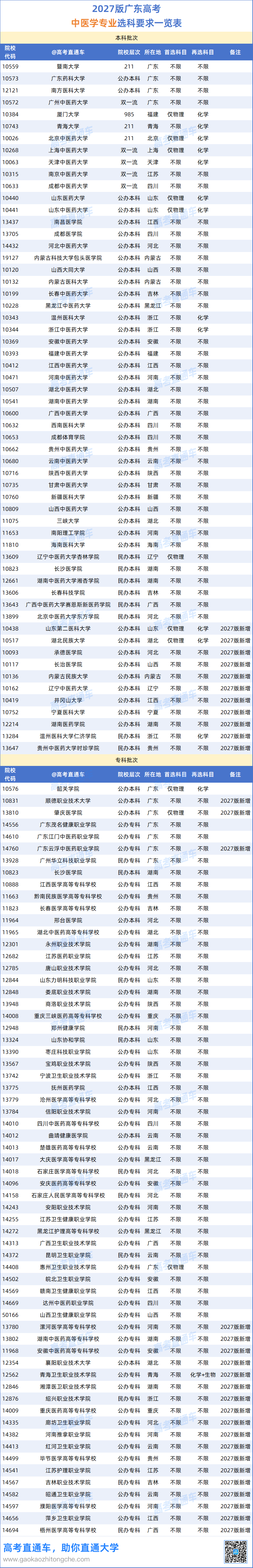The image size is (253, 1568).
Task: Select the 南阳理工学院 entry
Action: click(x=68, y=533)
